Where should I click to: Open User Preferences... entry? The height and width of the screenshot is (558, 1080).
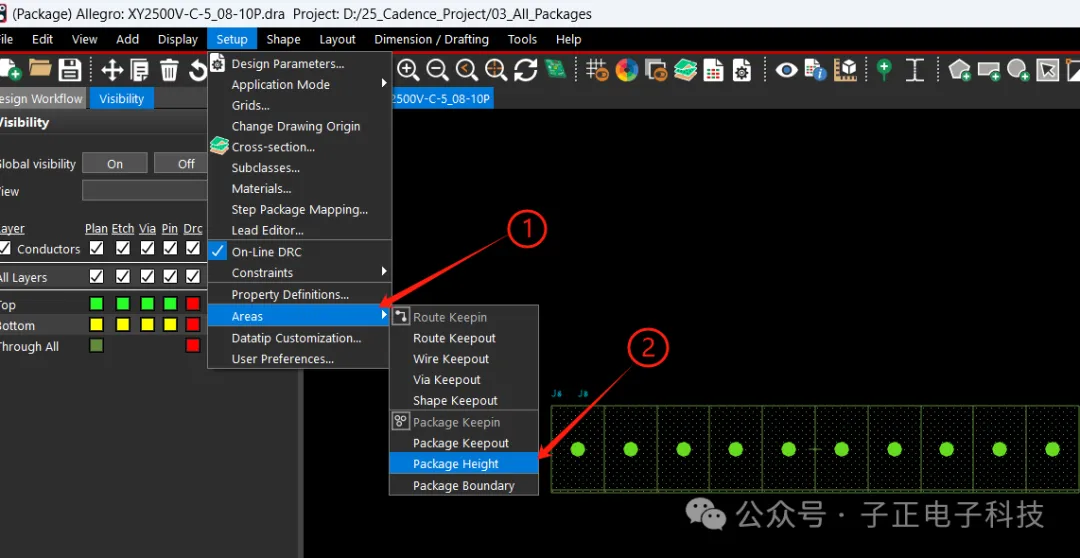pyautogui.click(x=300, y=359)
